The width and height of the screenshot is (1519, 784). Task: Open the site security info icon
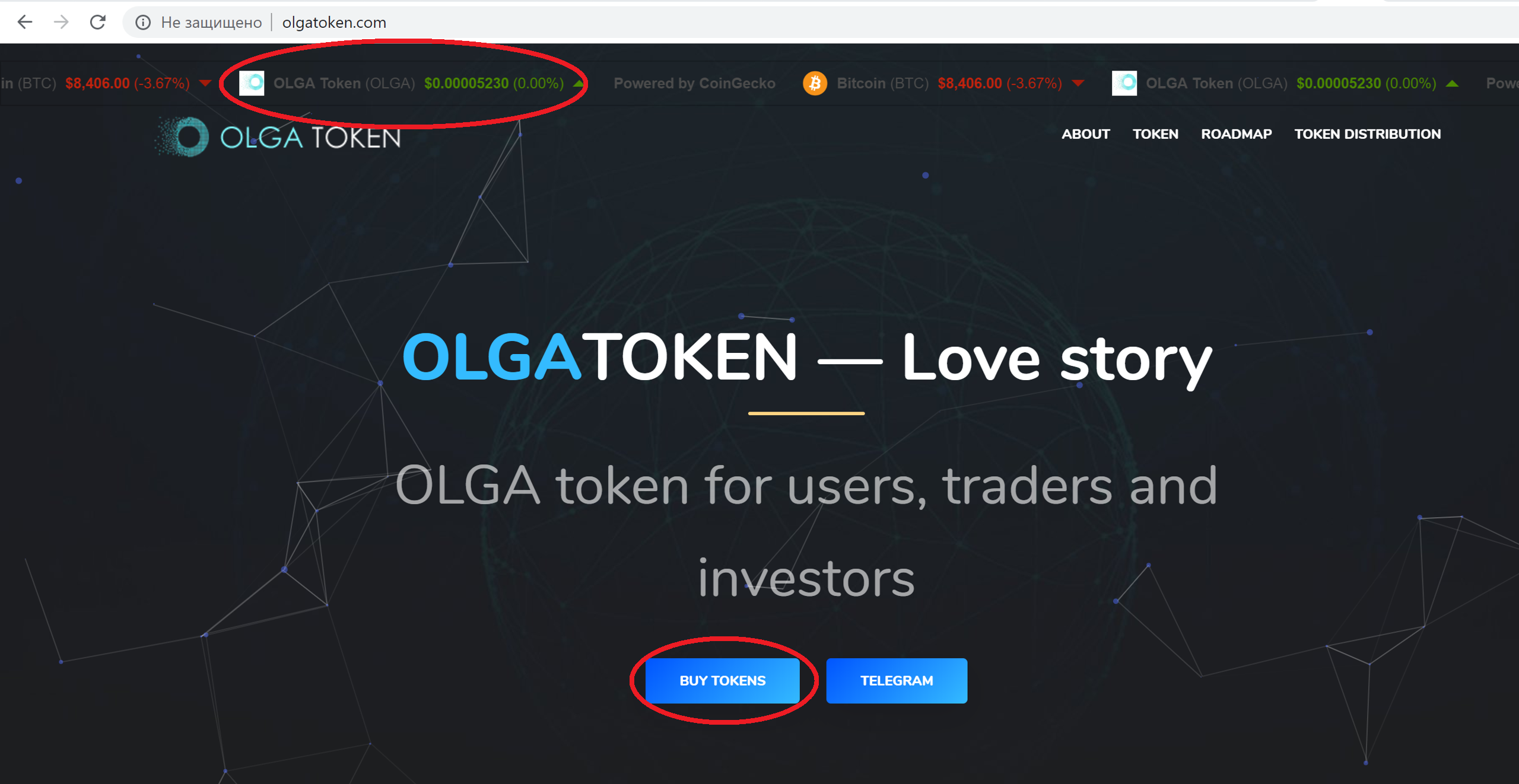point(143,23)
